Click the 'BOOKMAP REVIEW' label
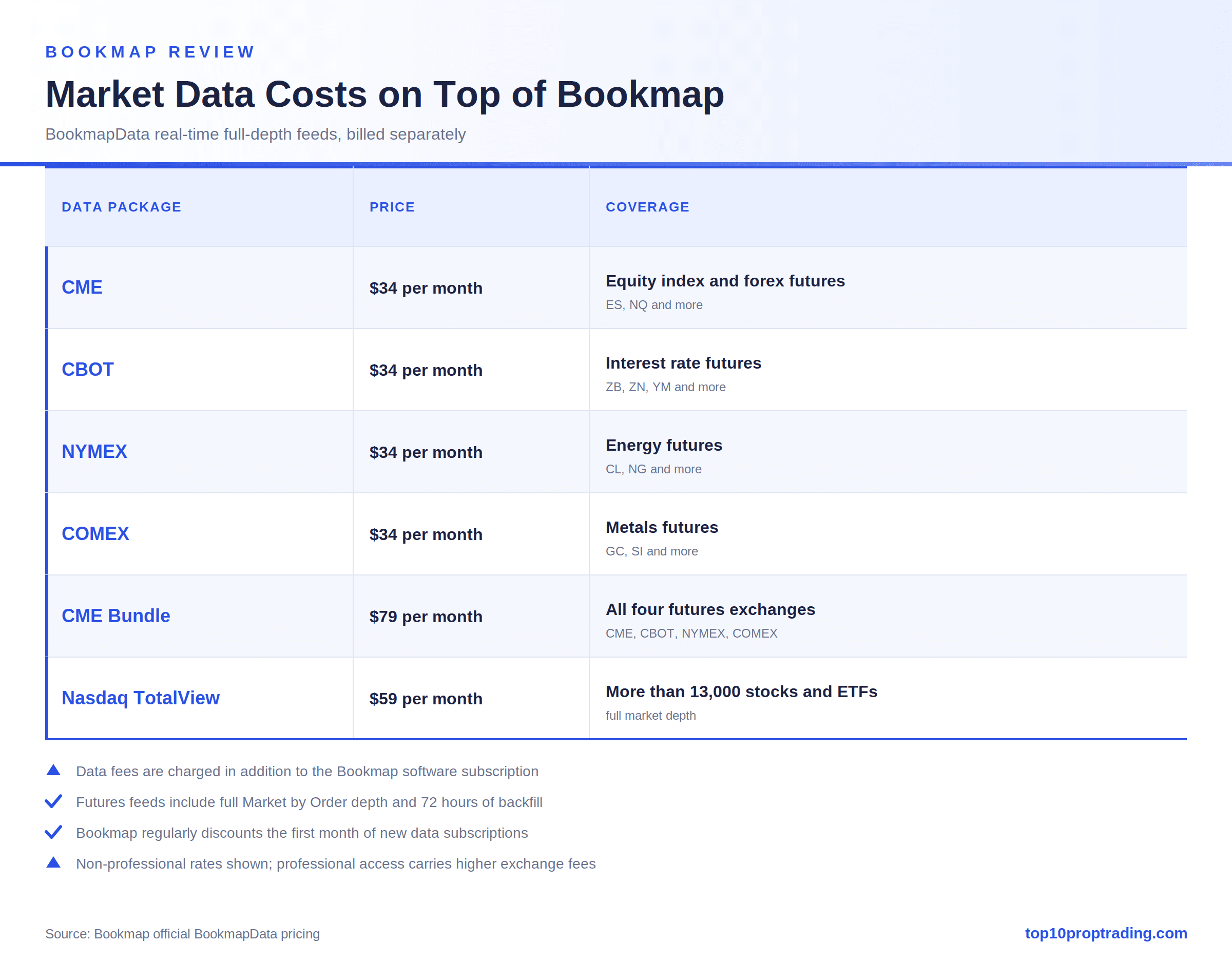 [150, 52]
